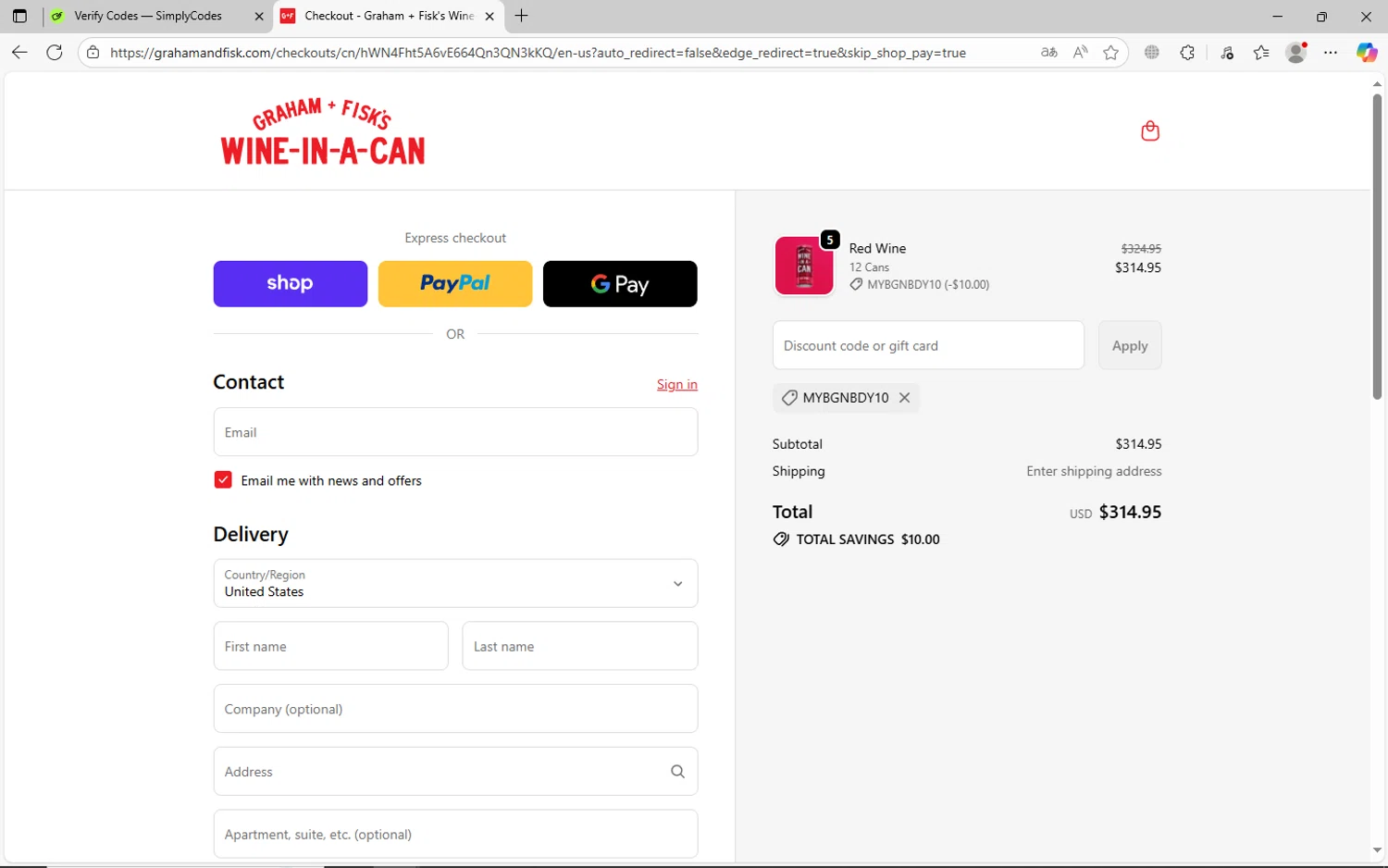Focus Discount code or gift card field
Screen dimensions: 1388x868
[x=928, y=345]
